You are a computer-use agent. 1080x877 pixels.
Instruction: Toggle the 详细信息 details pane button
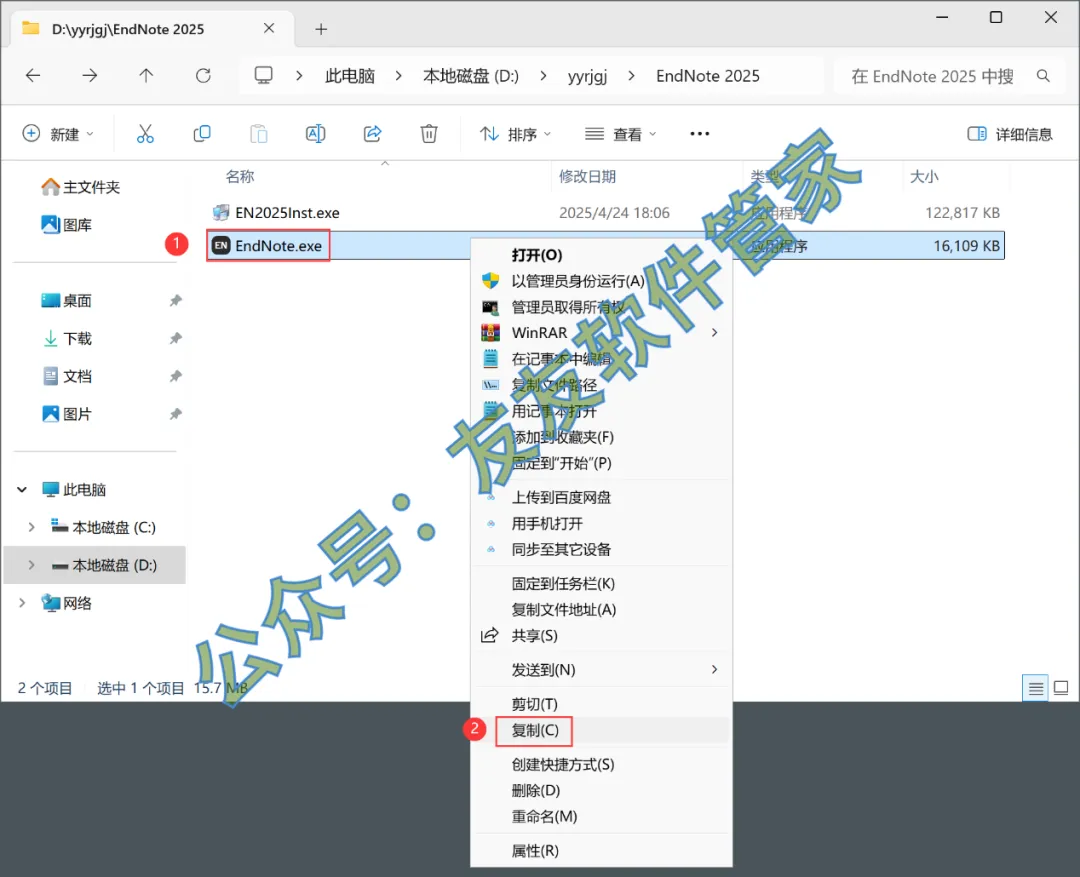coord(1010,134)
